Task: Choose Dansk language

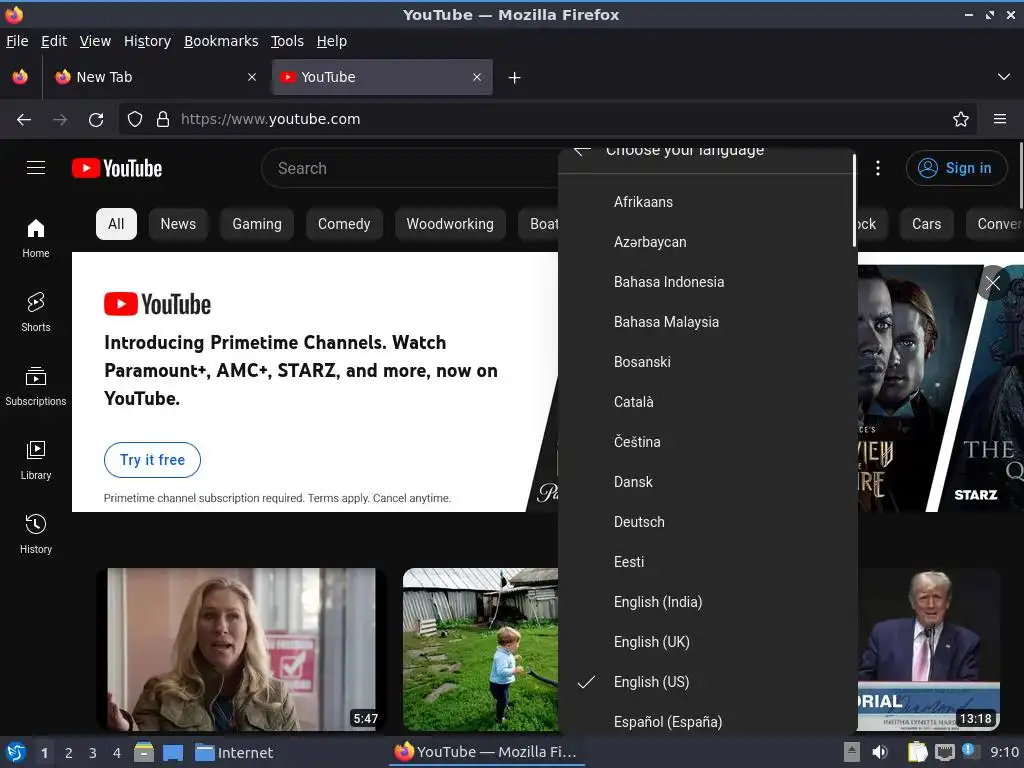Action: (x=706, y=482)
